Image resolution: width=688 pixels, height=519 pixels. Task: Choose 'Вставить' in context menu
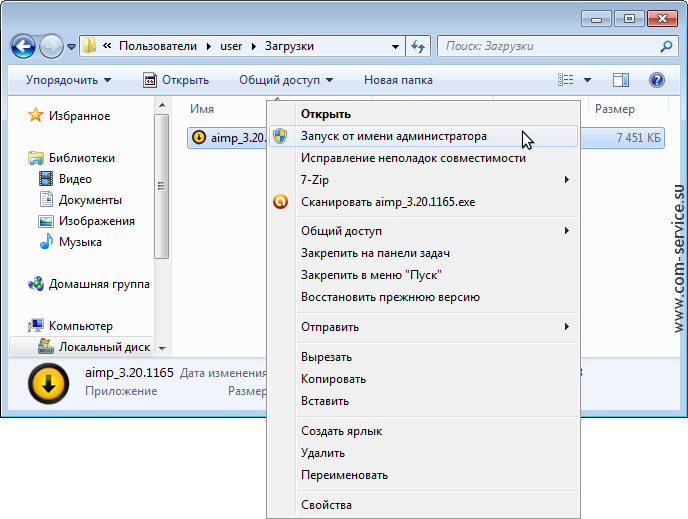click(424, 401)
